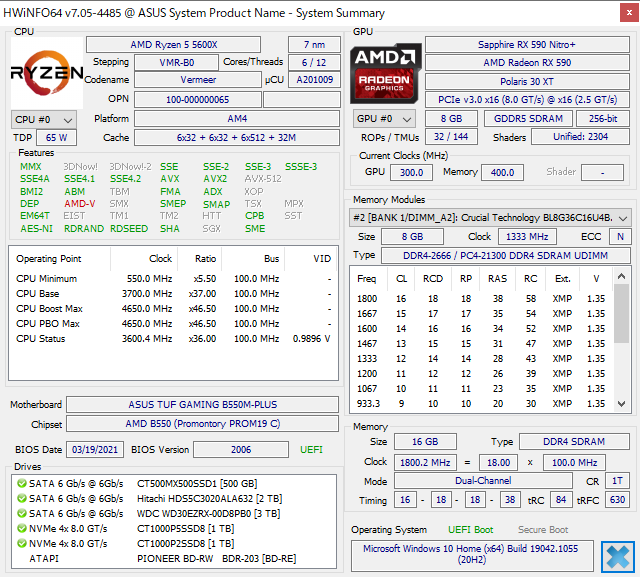Image resolution: width=640 pixels, height=577 pixels.
Task: Select the CPU Minimum row
Action: pyautogui.click(x=173, y=279)
